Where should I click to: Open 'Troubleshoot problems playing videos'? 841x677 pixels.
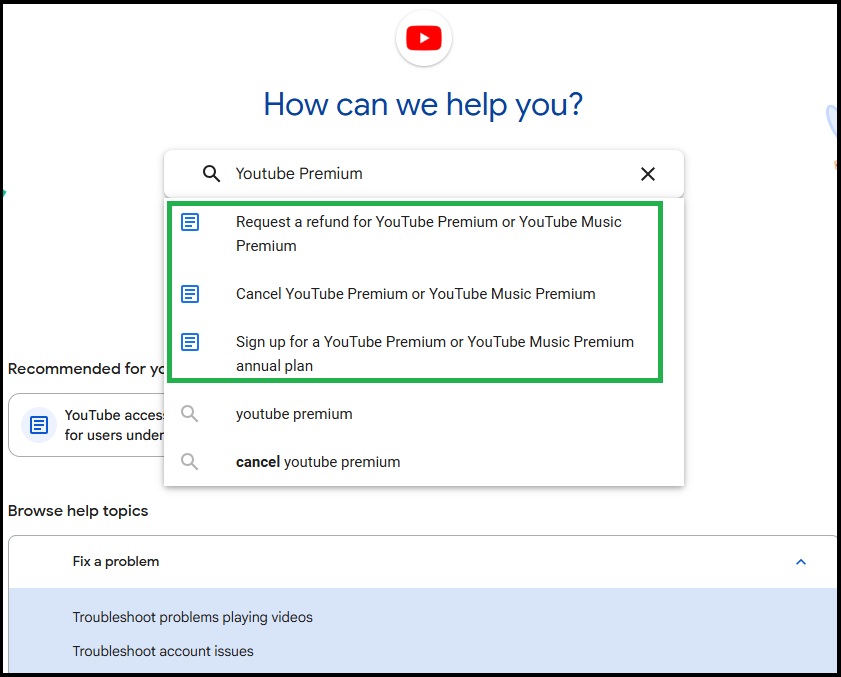pos(193,617)
